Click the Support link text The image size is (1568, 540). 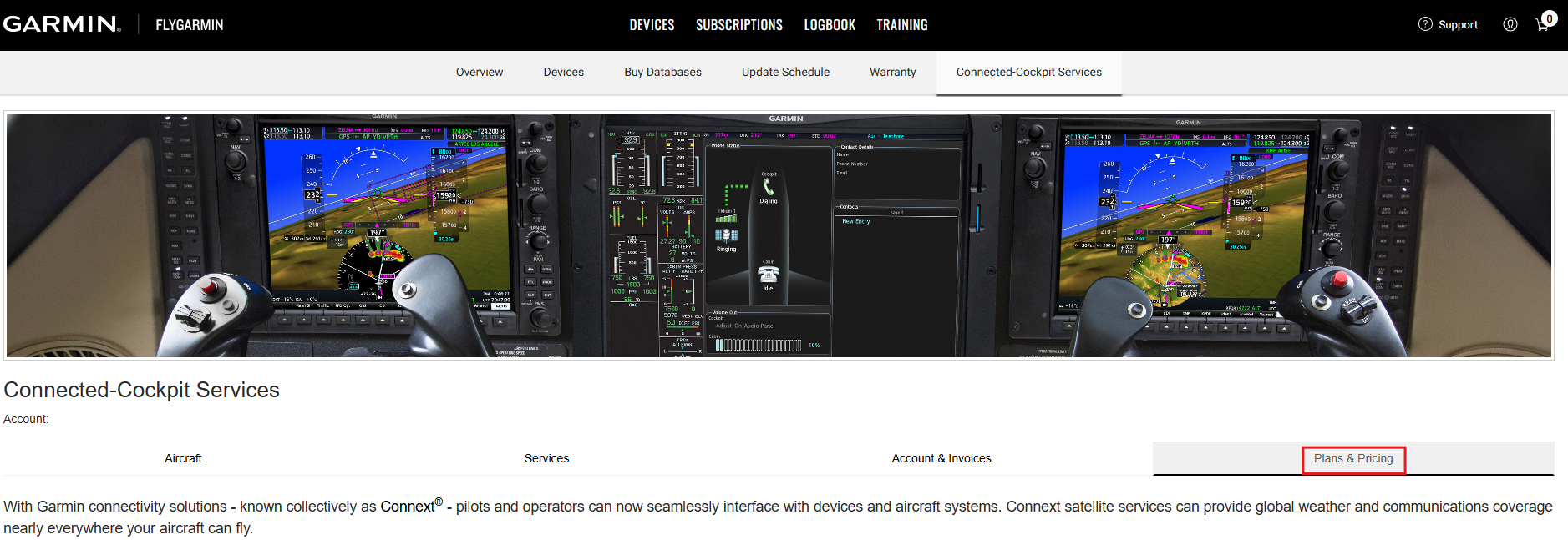tap(1458, 25)
